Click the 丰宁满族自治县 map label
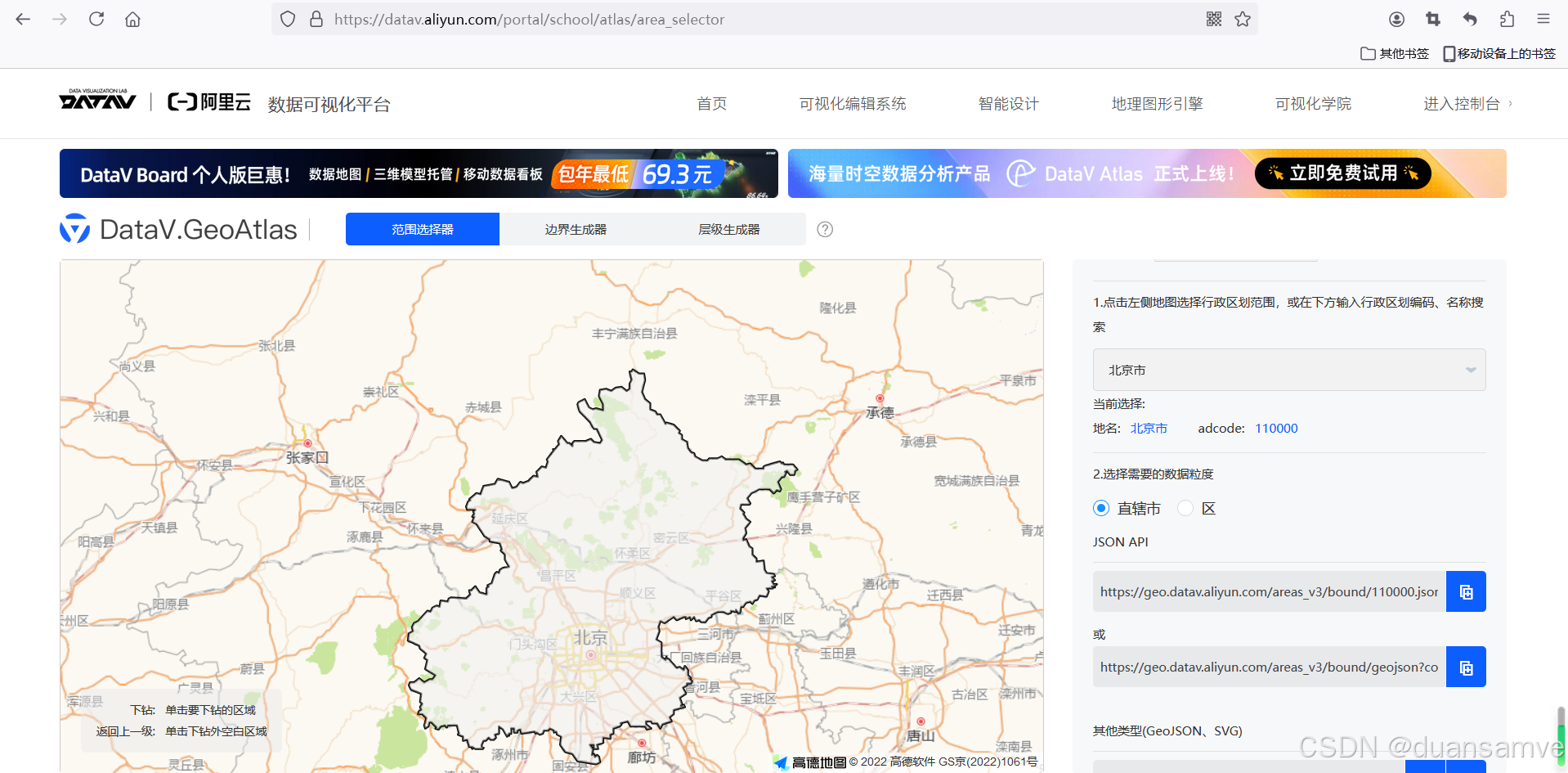The height and width of the screenshot is (773, 1568). (634, 334)
